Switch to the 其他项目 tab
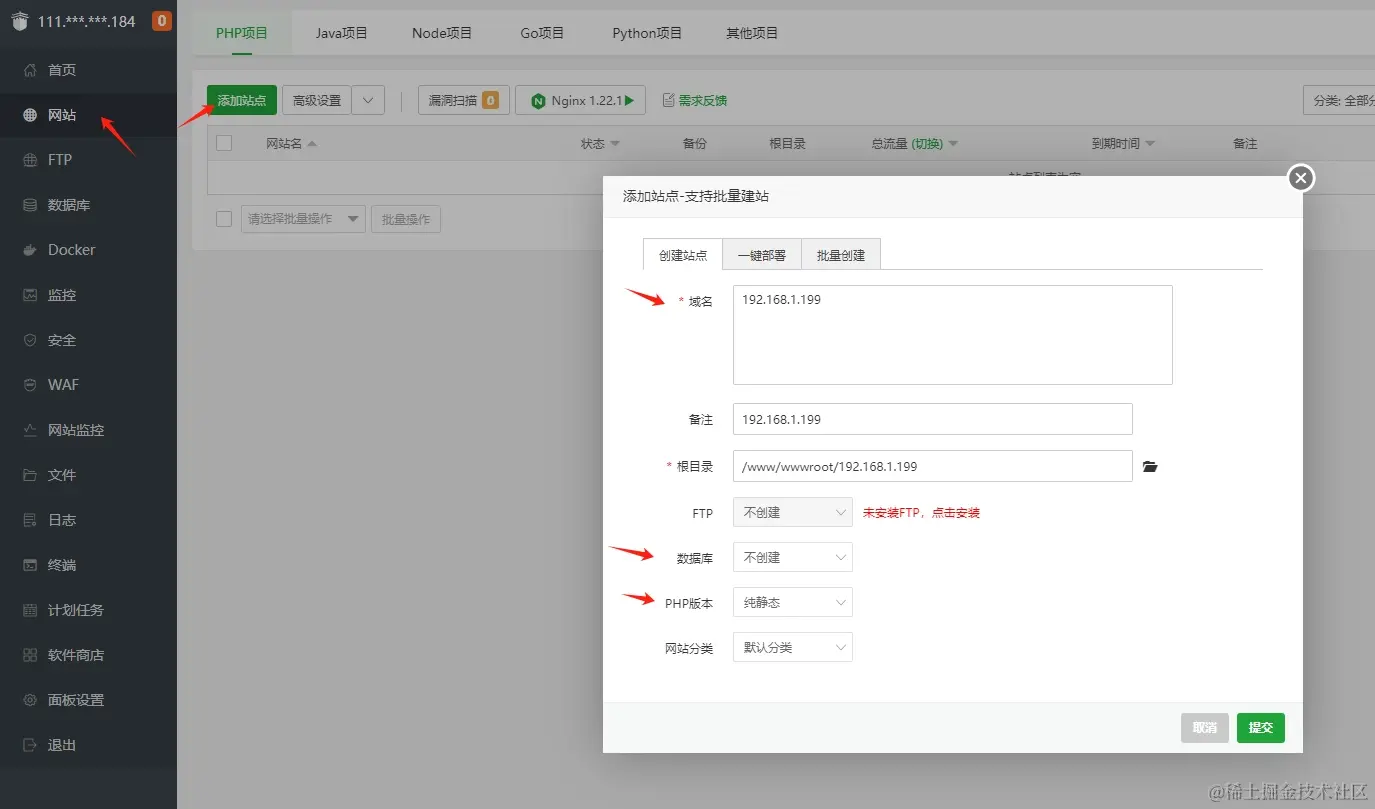The width and height of the screenshot is (1375, 809). click(752, 33)
